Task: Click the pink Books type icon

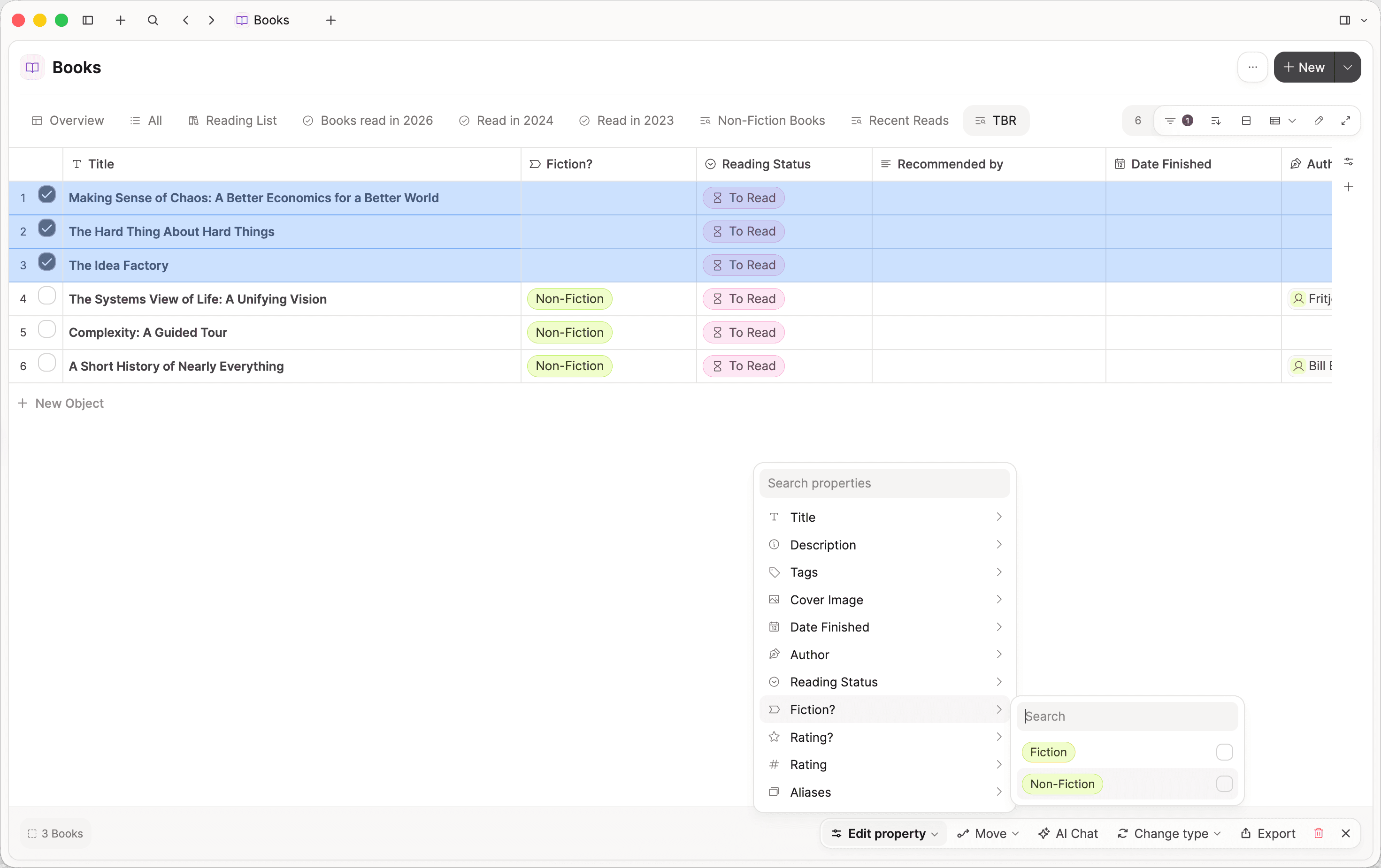Action: point(33,67)
